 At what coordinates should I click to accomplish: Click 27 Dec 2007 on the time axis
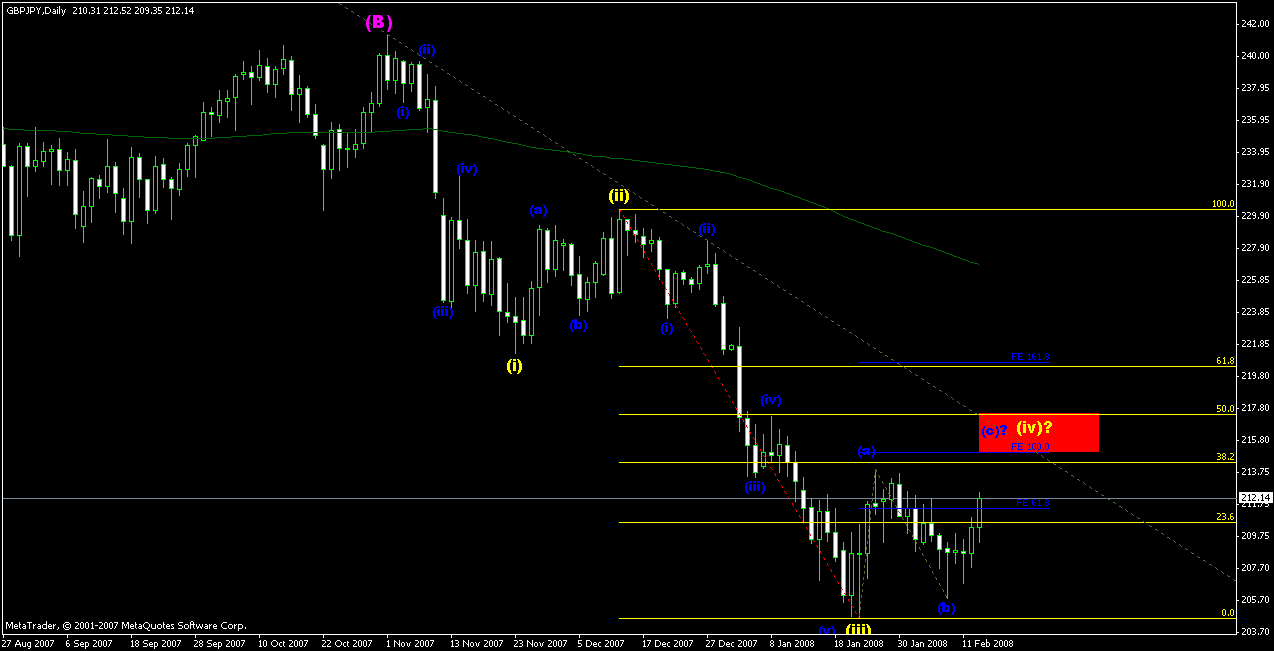(732, 644)
